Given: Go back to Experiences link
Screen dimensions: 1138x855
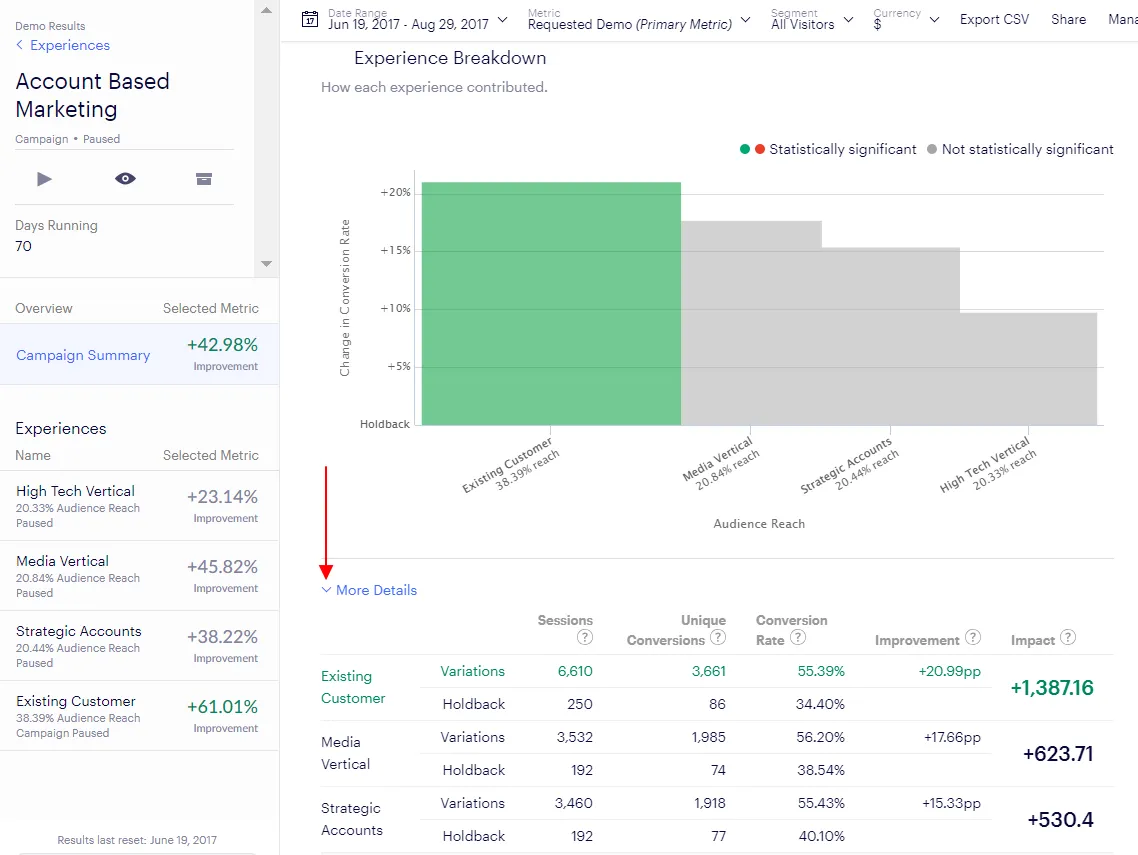Looking at the screenshot, I should tap(70, 45).
